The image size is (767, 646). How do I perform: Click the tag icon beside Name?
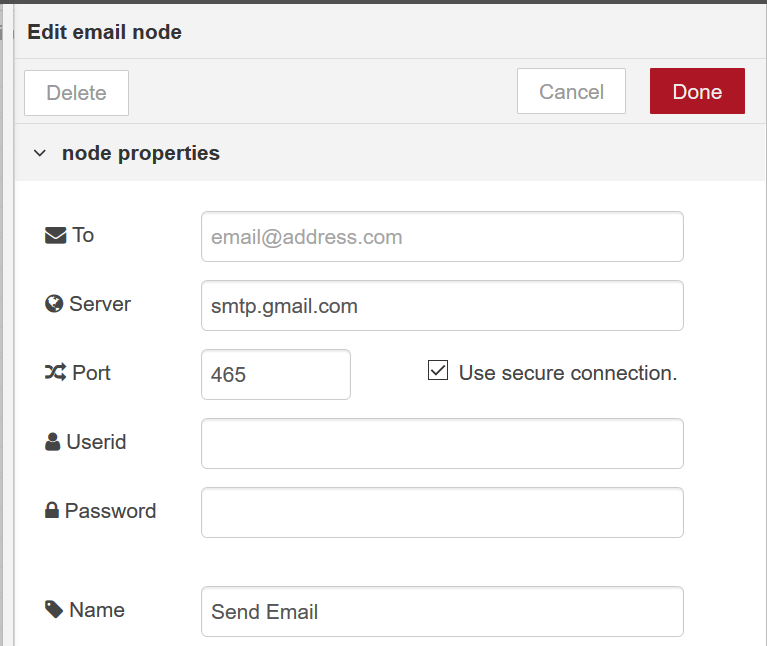pyautogui.click(x=54, y=610)
